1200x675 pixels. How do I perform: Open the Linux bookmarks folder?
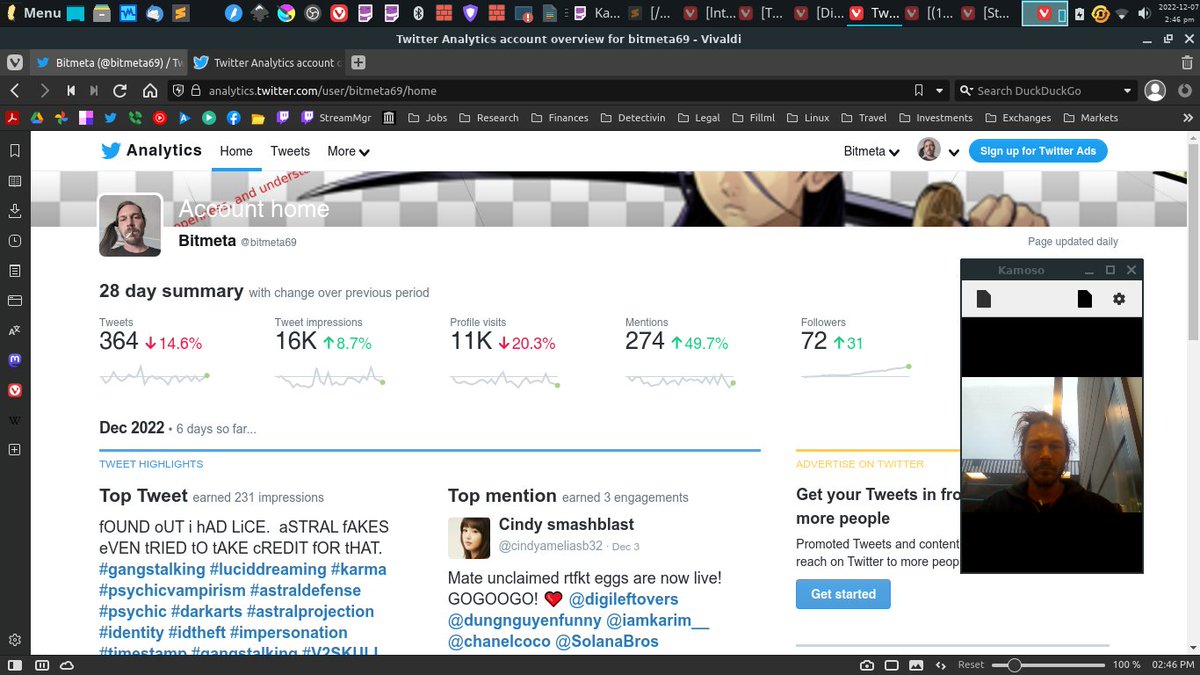[x=808, y=117]
